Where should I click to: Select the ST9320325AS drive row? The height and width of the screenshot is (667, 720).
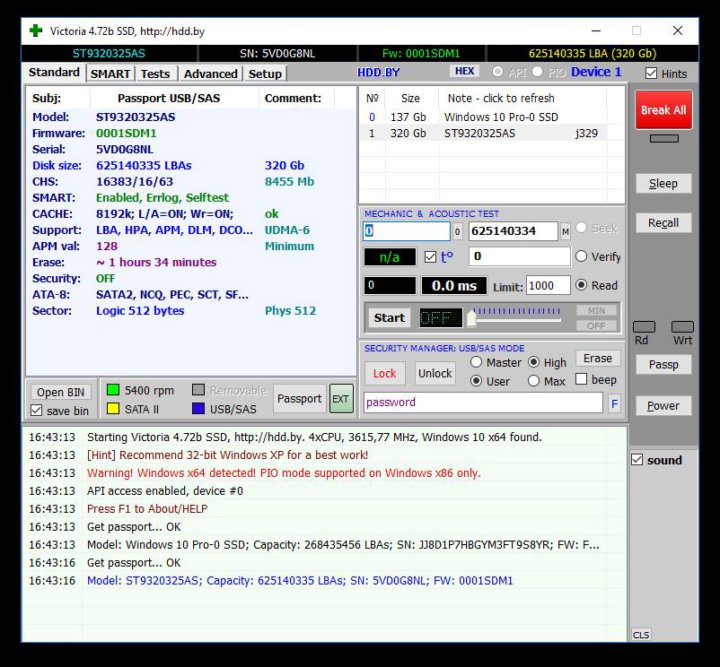(480, 133)
